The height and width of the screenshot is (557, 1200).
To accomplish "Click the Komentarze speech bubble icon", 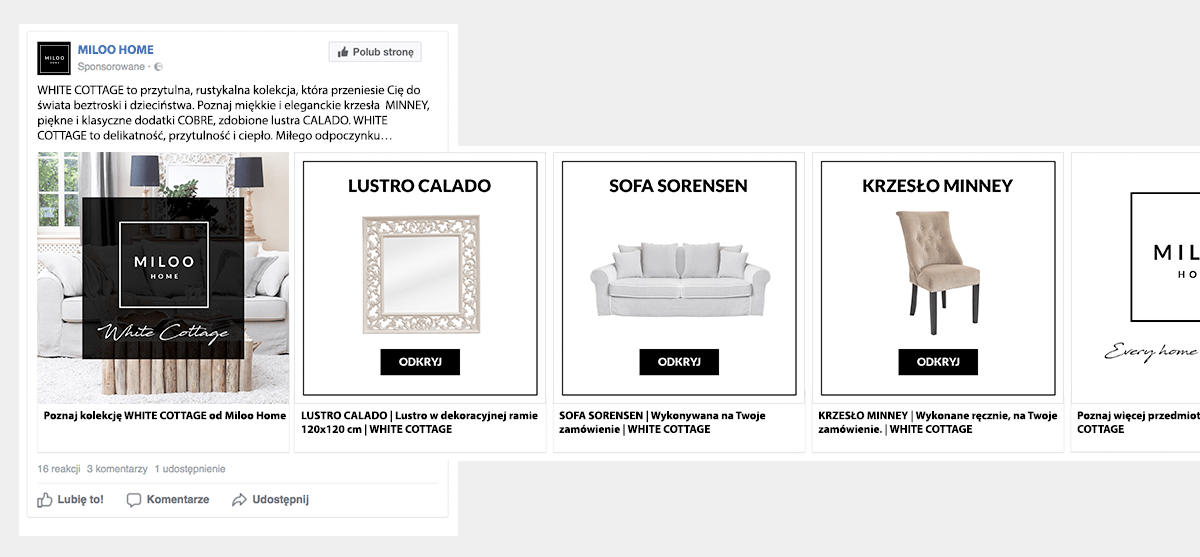I will point(134,500).
